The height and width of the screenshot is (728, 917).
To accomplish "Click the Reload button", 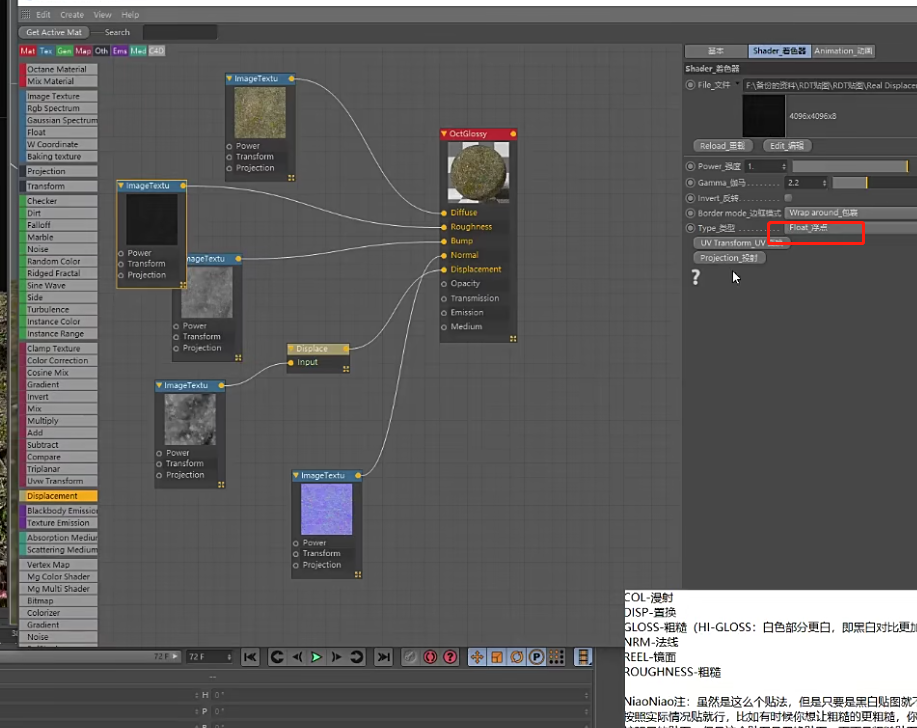I will (x=722, y=146).
